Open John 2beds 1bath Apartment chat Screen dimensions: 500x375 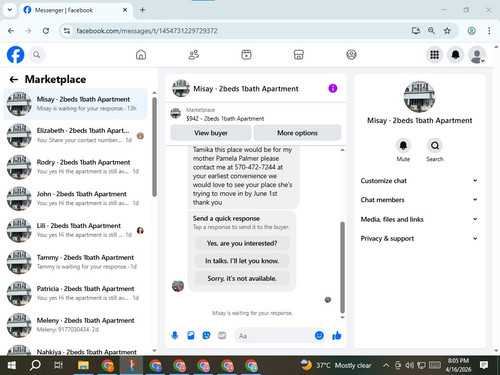pos(75,199)
